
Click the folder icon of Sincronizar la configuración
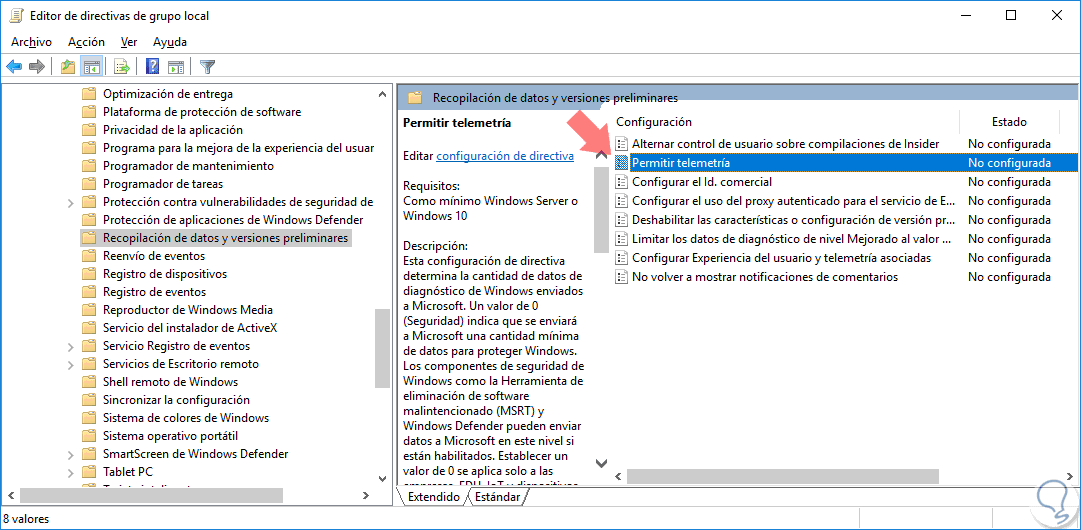pos(88,400)
